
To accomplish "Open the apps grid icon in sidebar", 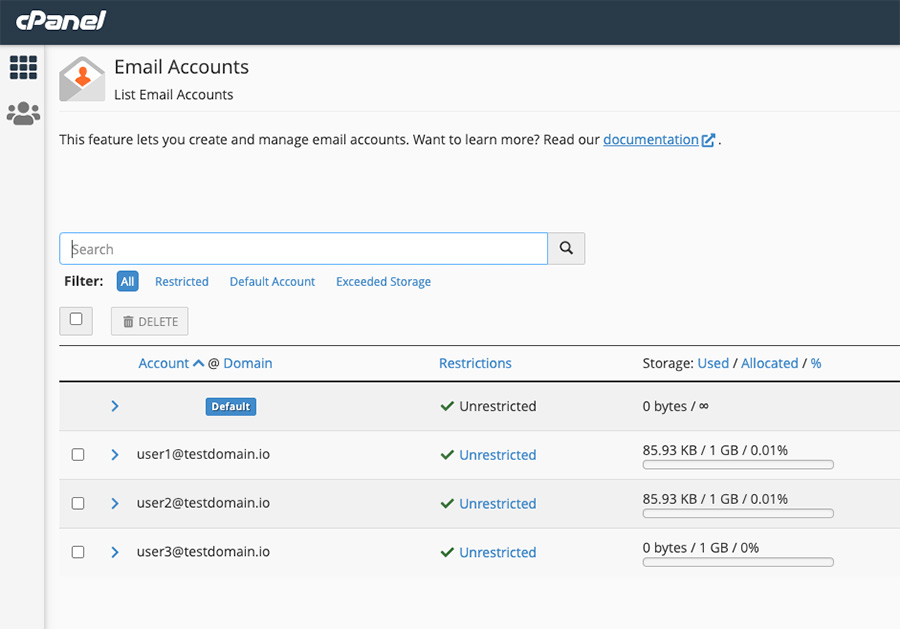I will coord(23,67).
